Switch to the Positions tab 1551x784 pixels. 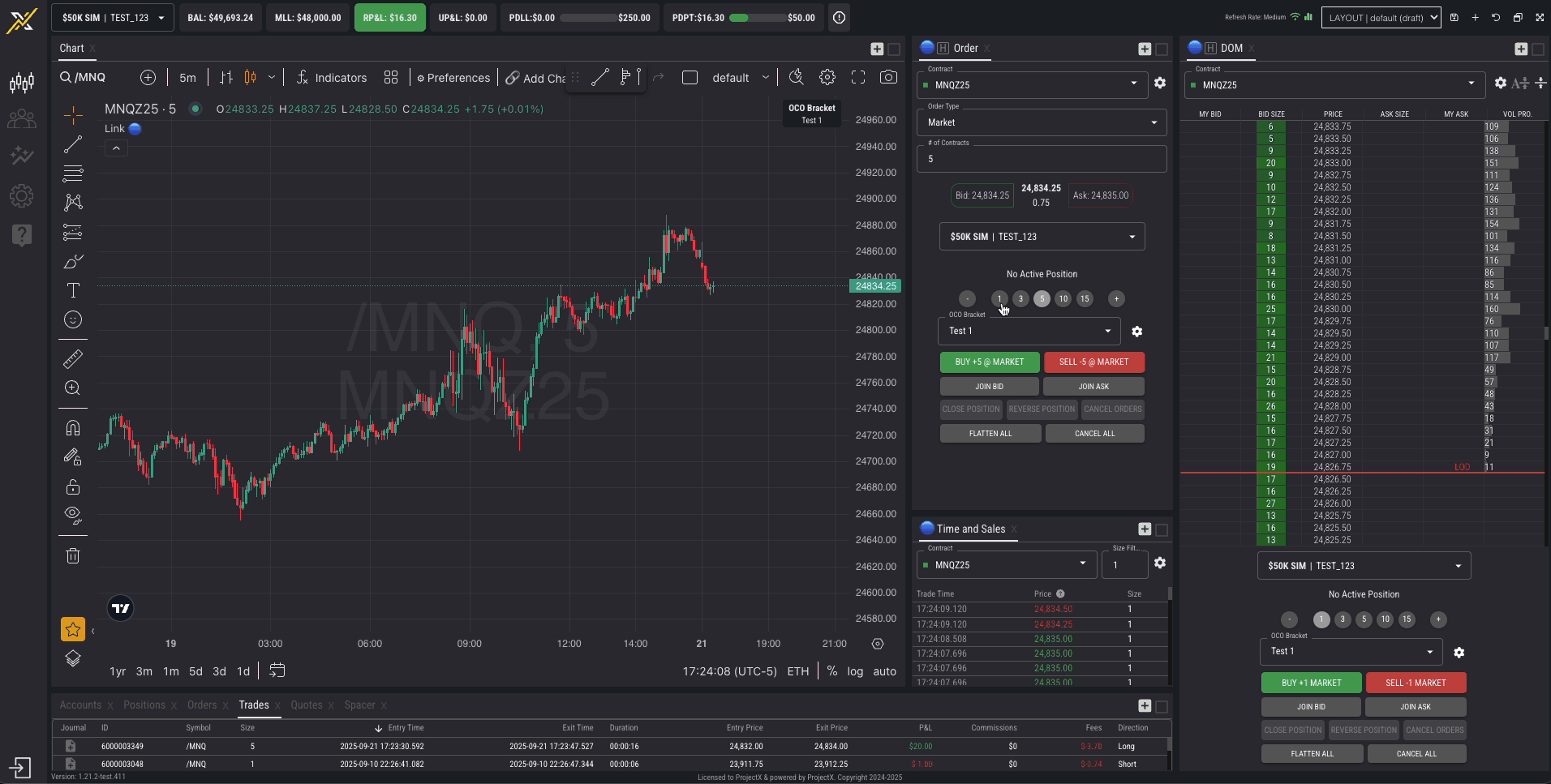[x=144, y=705]
